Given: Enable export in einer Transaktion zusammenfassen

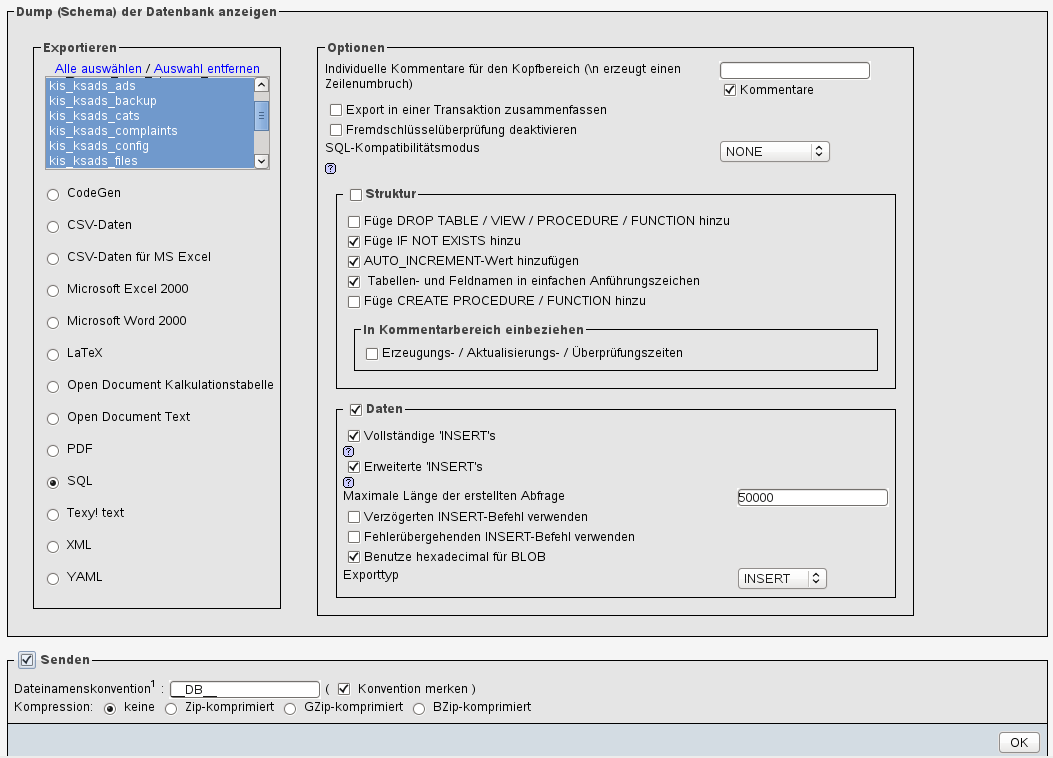Looking at the screenshot, I should (x=336, y=110).
